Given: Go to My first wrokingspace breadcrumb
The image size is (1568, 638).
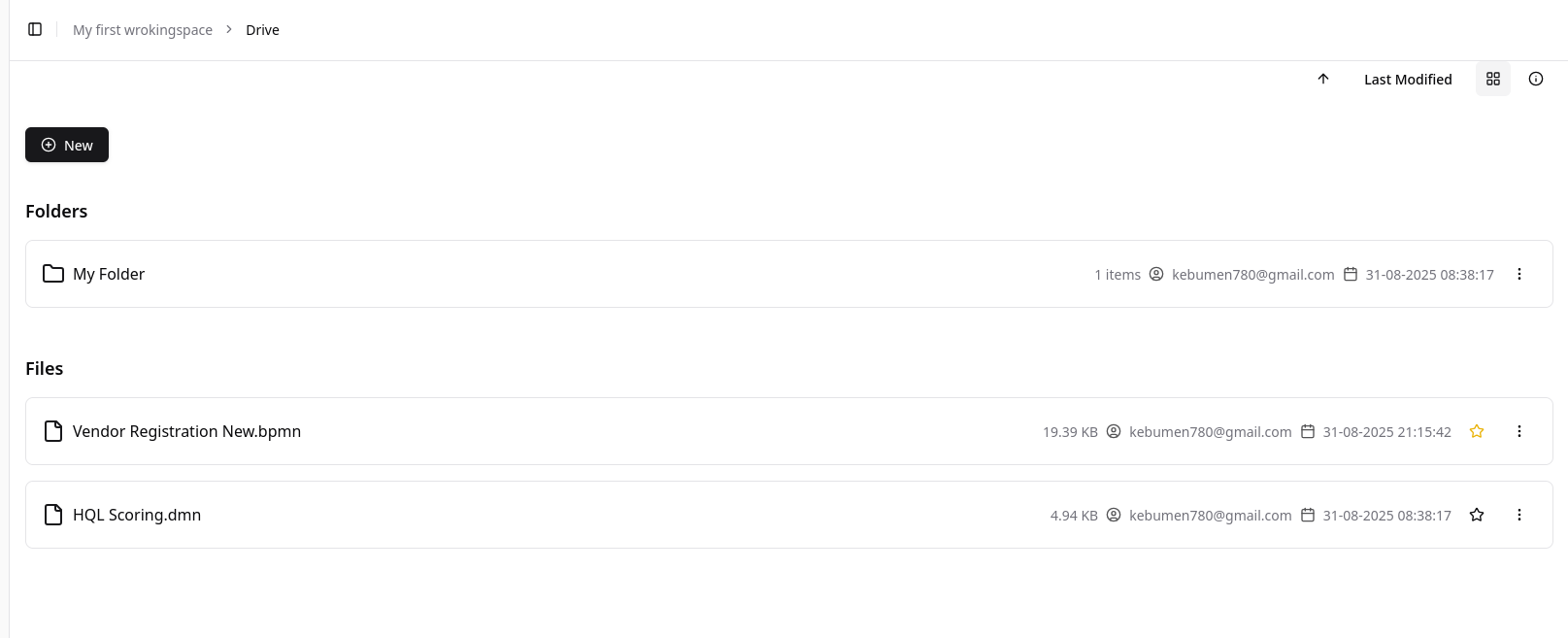Looking at the screenshot, I should point(143,30).
